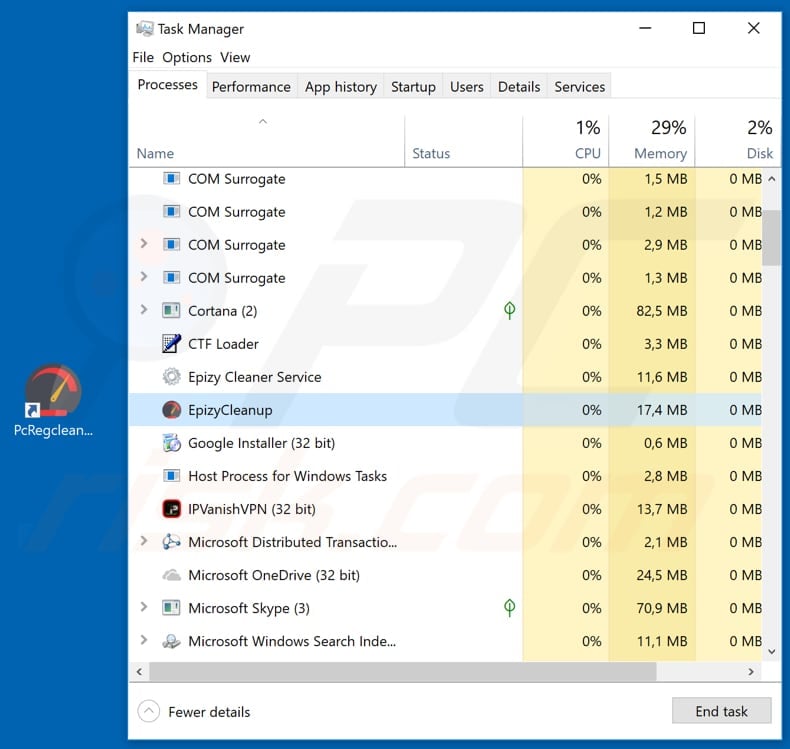Click the Task Manager title bar icon
790x749 pixels.
[x=145, y=28]
